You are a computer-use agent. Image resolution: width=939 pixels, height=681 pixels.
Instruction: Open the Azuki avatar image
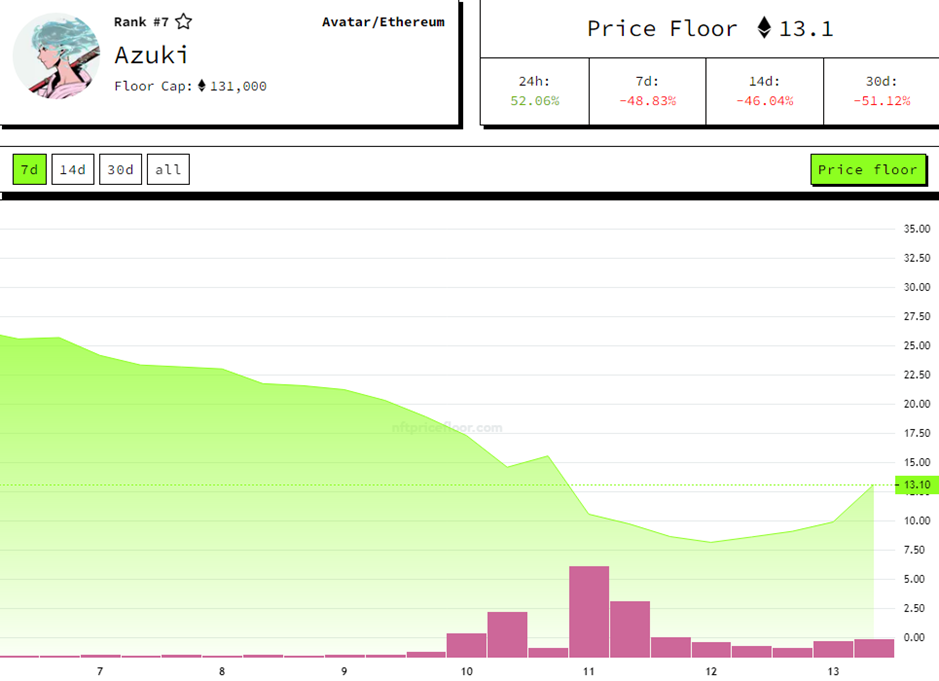(x=57, y=56)
